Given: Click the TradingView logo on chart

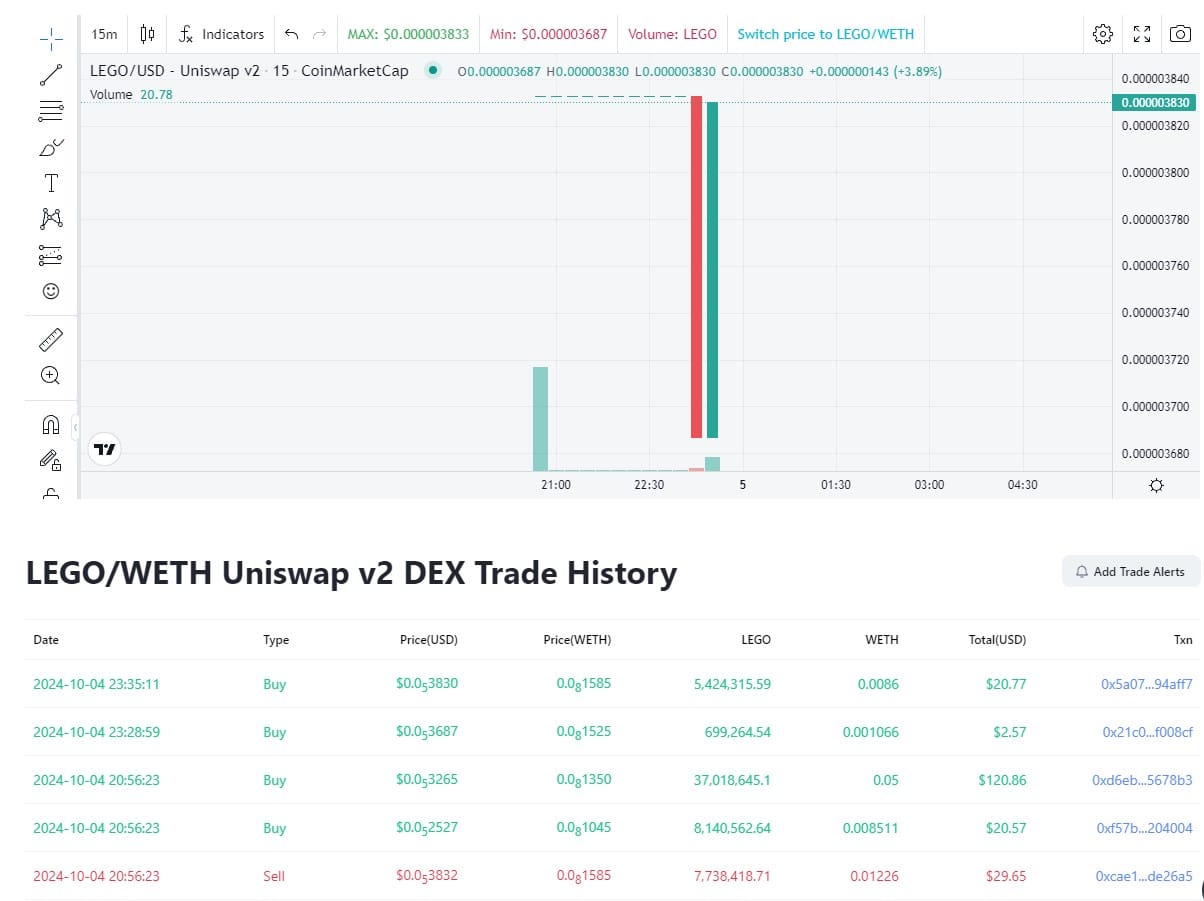Looking at the screenshot, I should pyautogui.click(x=104, y=450).
